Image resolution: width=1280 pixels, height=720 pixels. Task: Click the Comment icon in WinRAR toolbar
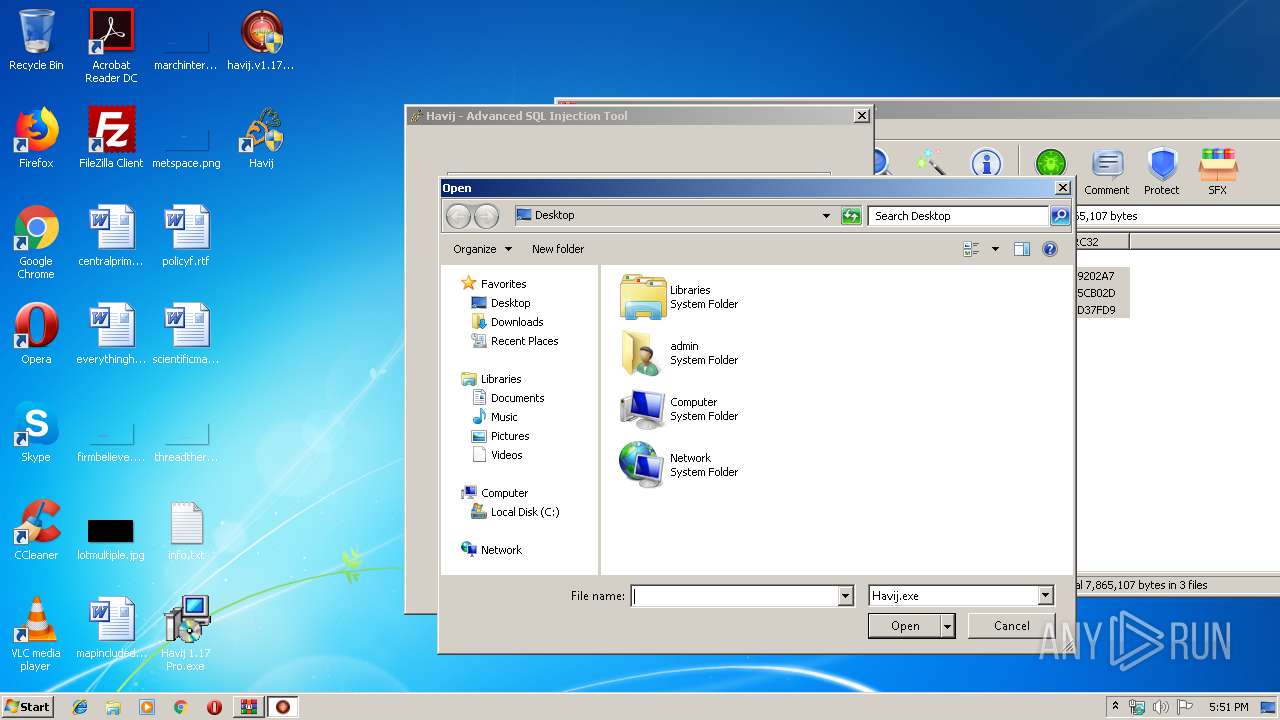pyautogui.click(x=1106, y=171)
